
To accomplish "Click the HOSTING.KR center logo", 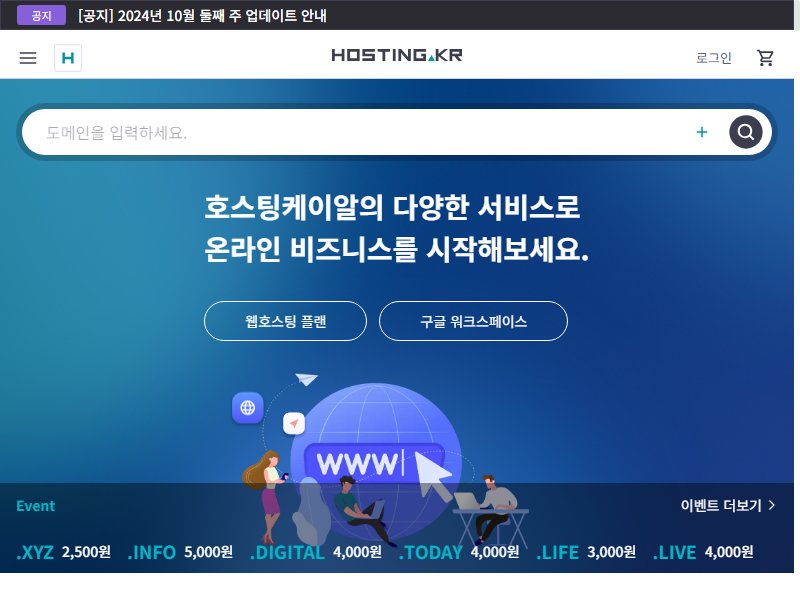I will [x=397, y=55].
